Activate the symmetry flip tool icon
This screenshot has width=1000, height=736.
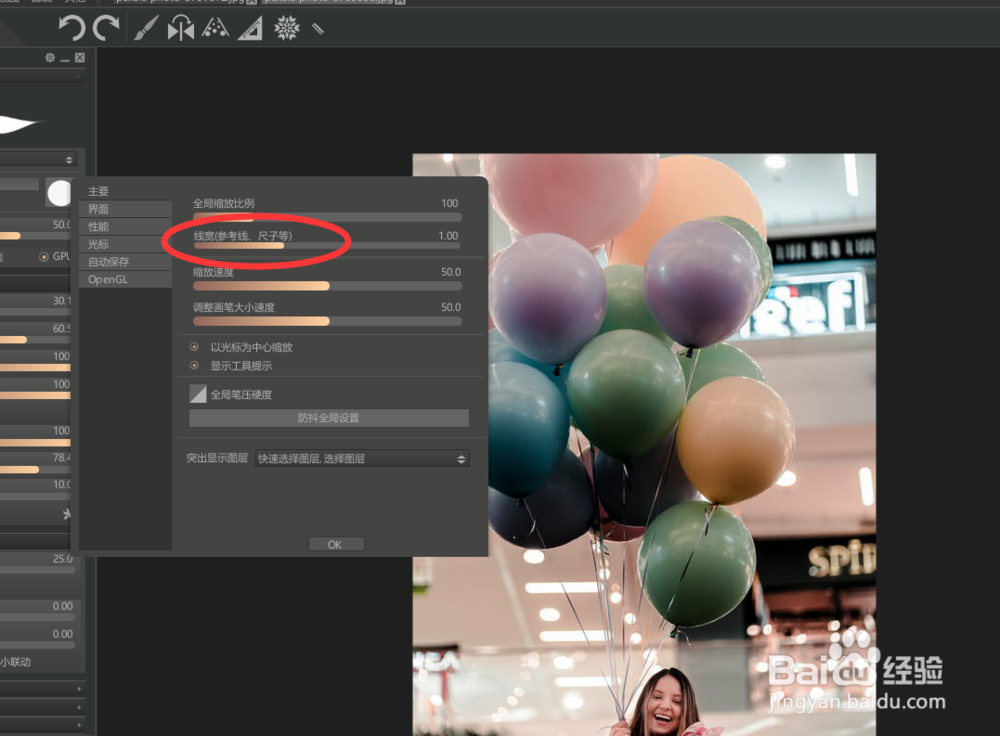coord(181,28)
